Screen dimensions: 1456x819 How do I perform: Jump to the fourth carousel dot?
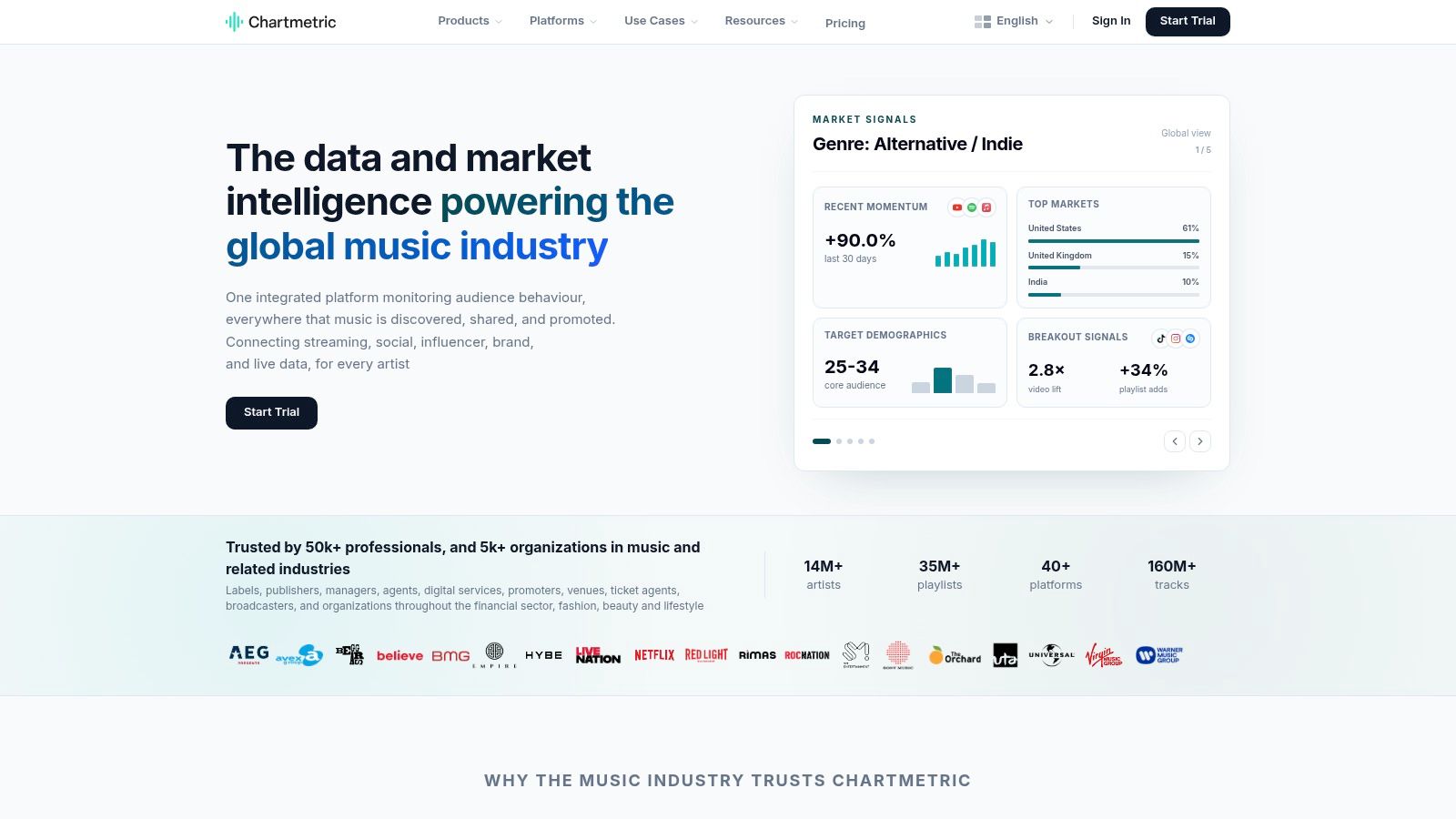(861, 441)
